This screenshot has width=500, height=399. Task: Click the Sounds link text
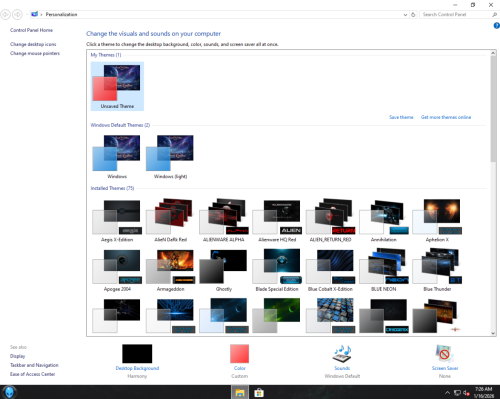(342, 368)
